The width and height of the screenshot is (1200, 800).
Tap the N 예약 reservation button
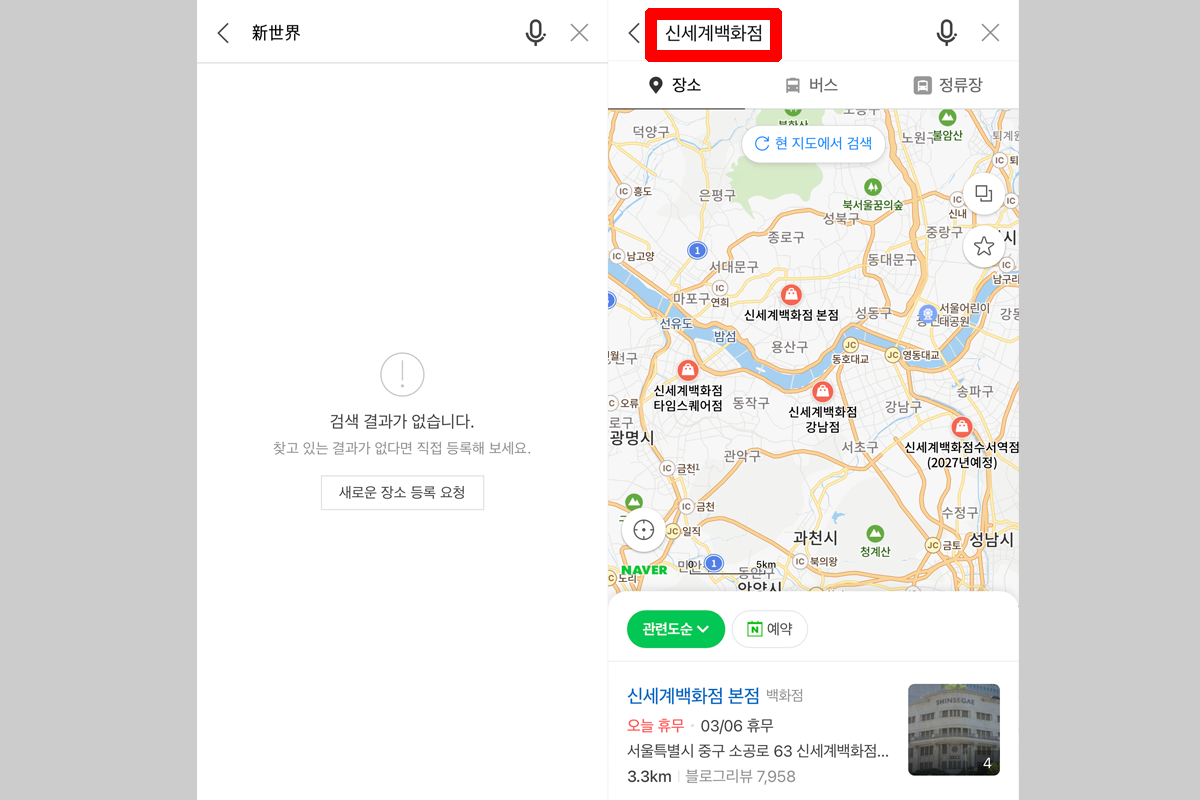769,629
